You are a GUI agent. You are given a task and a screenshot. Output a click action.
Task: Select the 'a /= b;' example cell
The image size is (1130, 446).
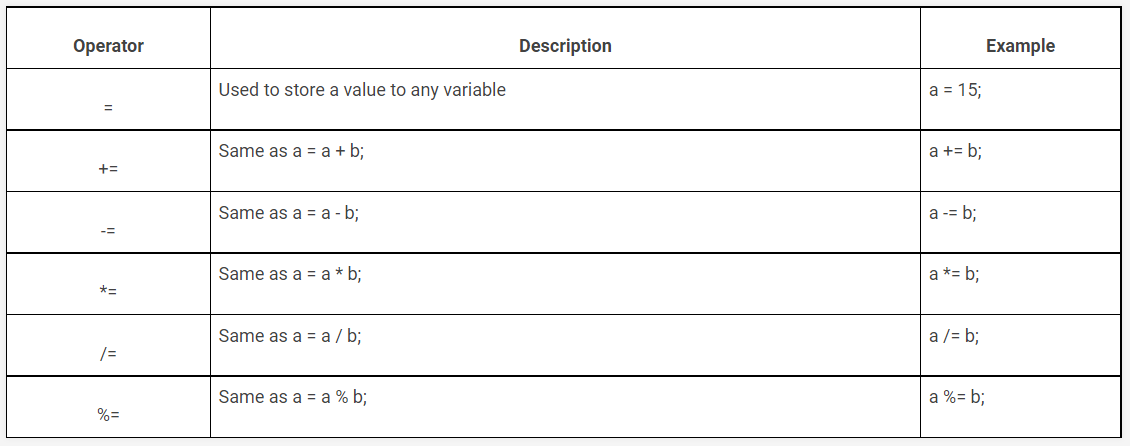tap(954, 336)
